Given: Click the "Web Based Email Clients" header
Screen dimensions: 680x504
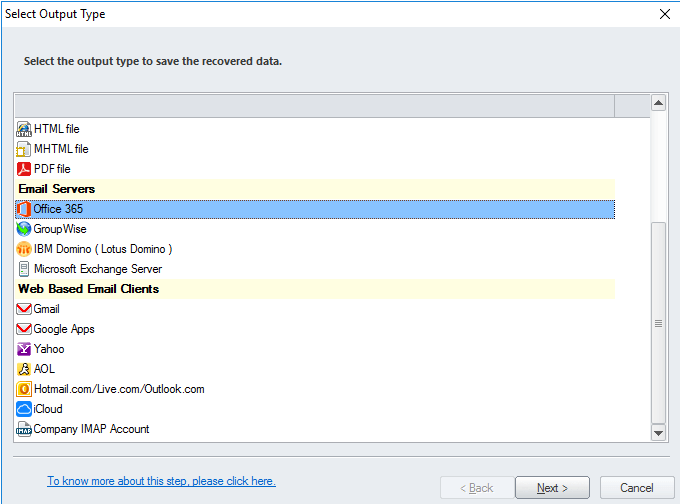Looking at the screenshot, I should click(315, 289).
